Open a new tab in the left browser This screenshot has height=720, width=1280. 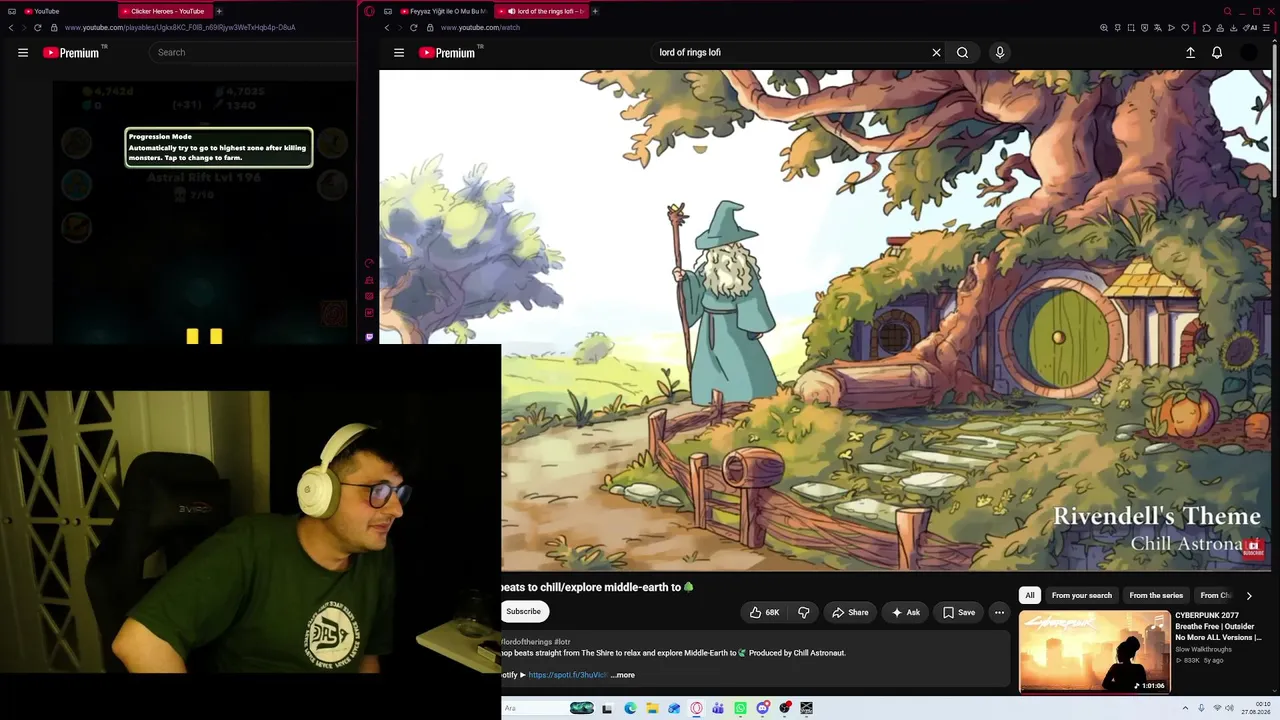click(219, 11)
